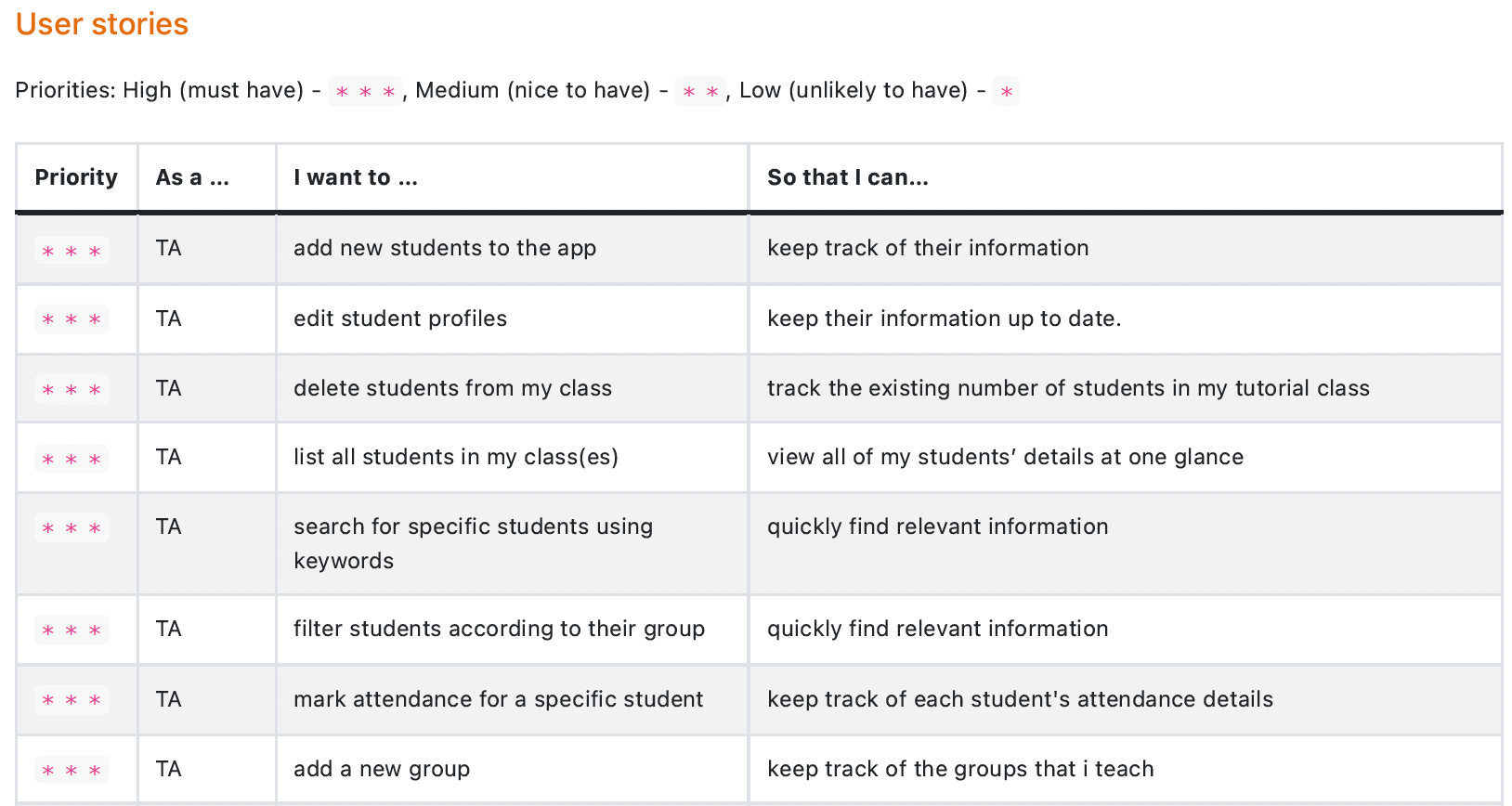
Task: Click "list all students in my class(es)" text
Action: [x=455, y=457]
